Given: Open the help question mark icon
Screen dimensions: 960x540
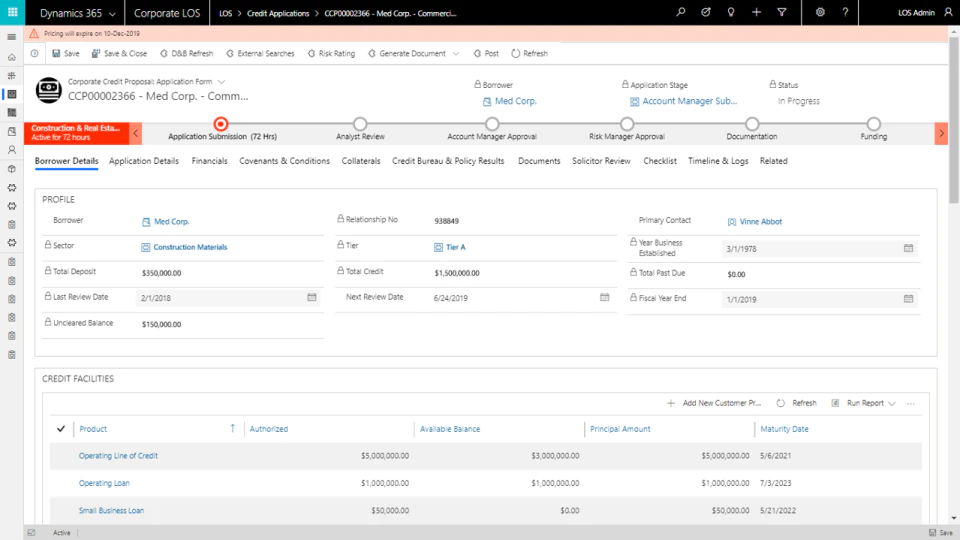Looking at the screenshot, I should pos(846,12).
